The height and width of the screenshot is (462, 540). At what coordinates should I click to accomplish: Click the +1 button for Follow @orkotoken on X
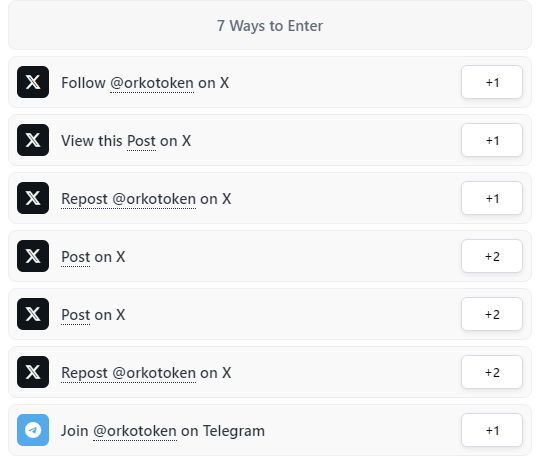tap(492, 82)
